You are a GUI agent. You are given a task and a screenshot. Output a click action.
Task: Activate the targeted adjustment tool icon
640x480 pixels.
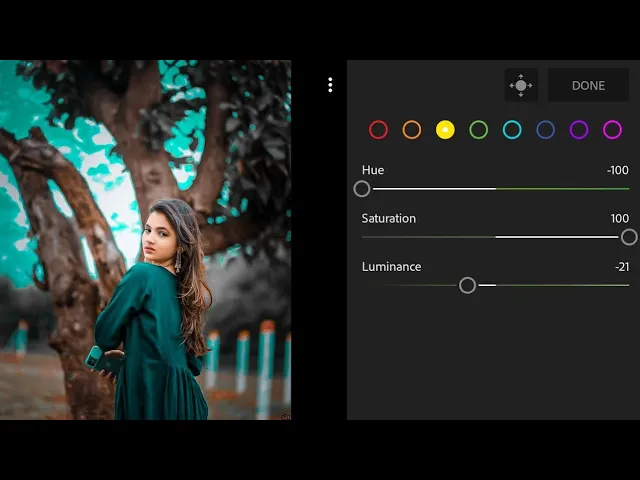click(521, 85)
